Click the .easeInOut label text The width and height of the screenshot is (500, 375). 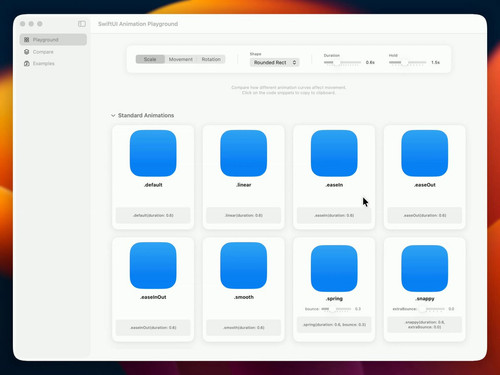click(x=153, y=297)
